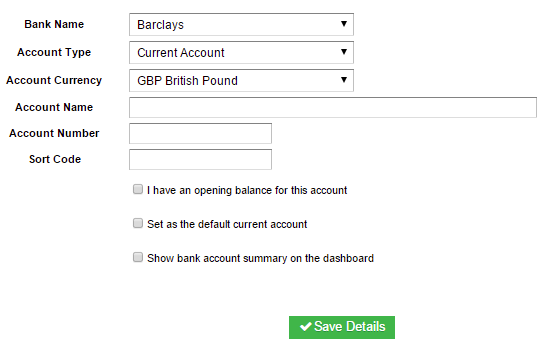This screenshot has height=360, width=553.
Task: Focus the Account Name text field
Action: [x=333, y=108]
